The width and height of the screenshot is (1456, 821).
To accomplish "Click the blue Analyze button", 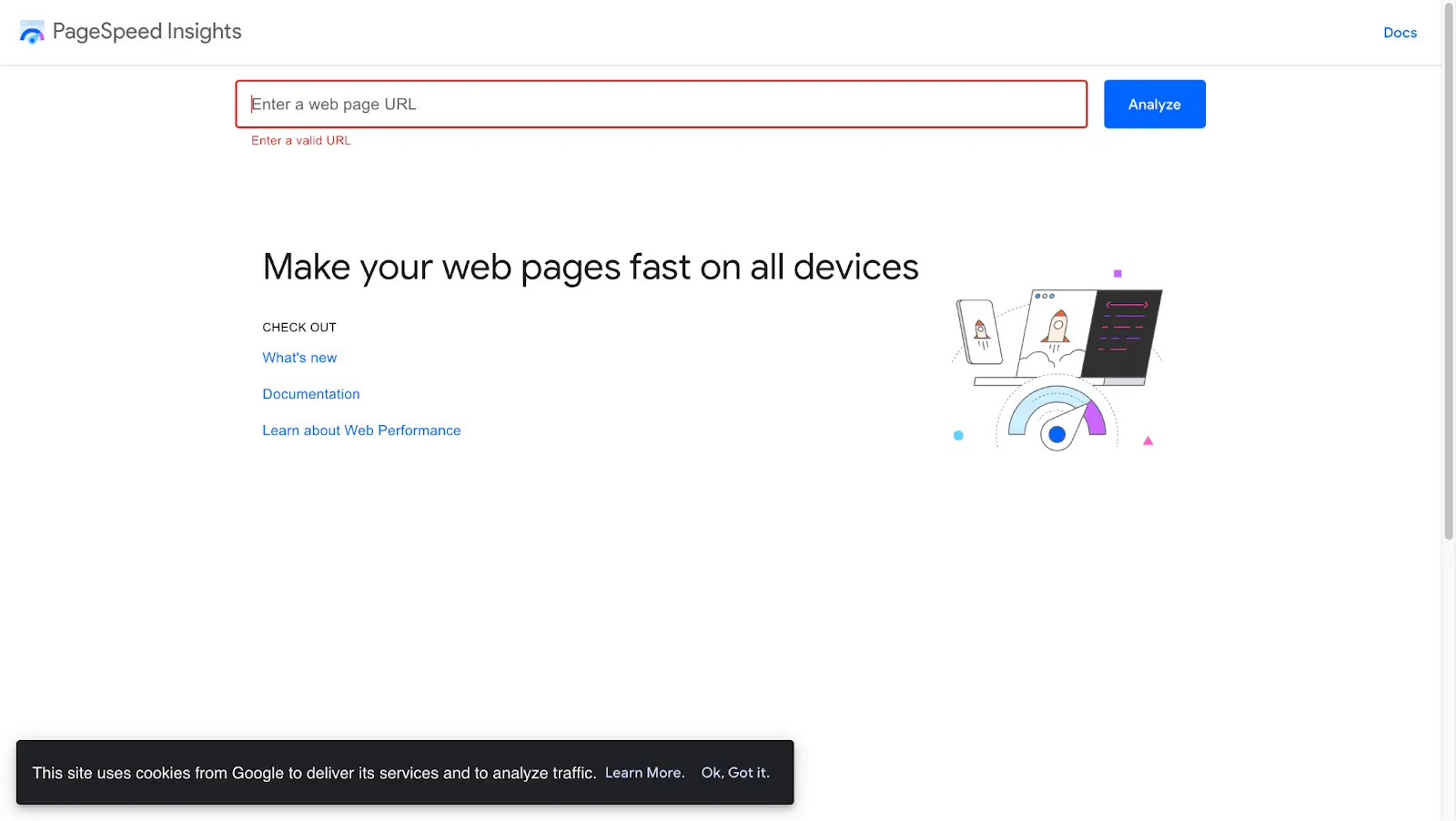I will (x=1155, y=104).
